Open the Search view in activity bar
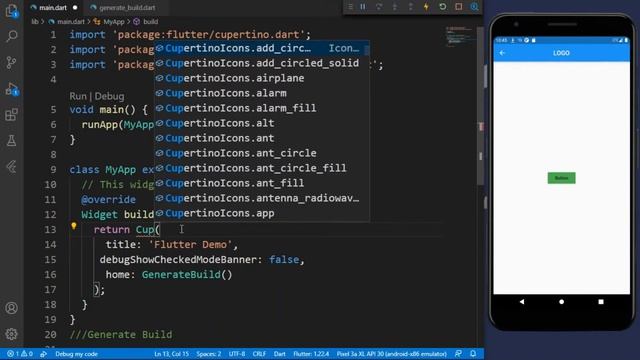This screenshot has width=640, height=360. pyautogui.click(x=11, y=37)
